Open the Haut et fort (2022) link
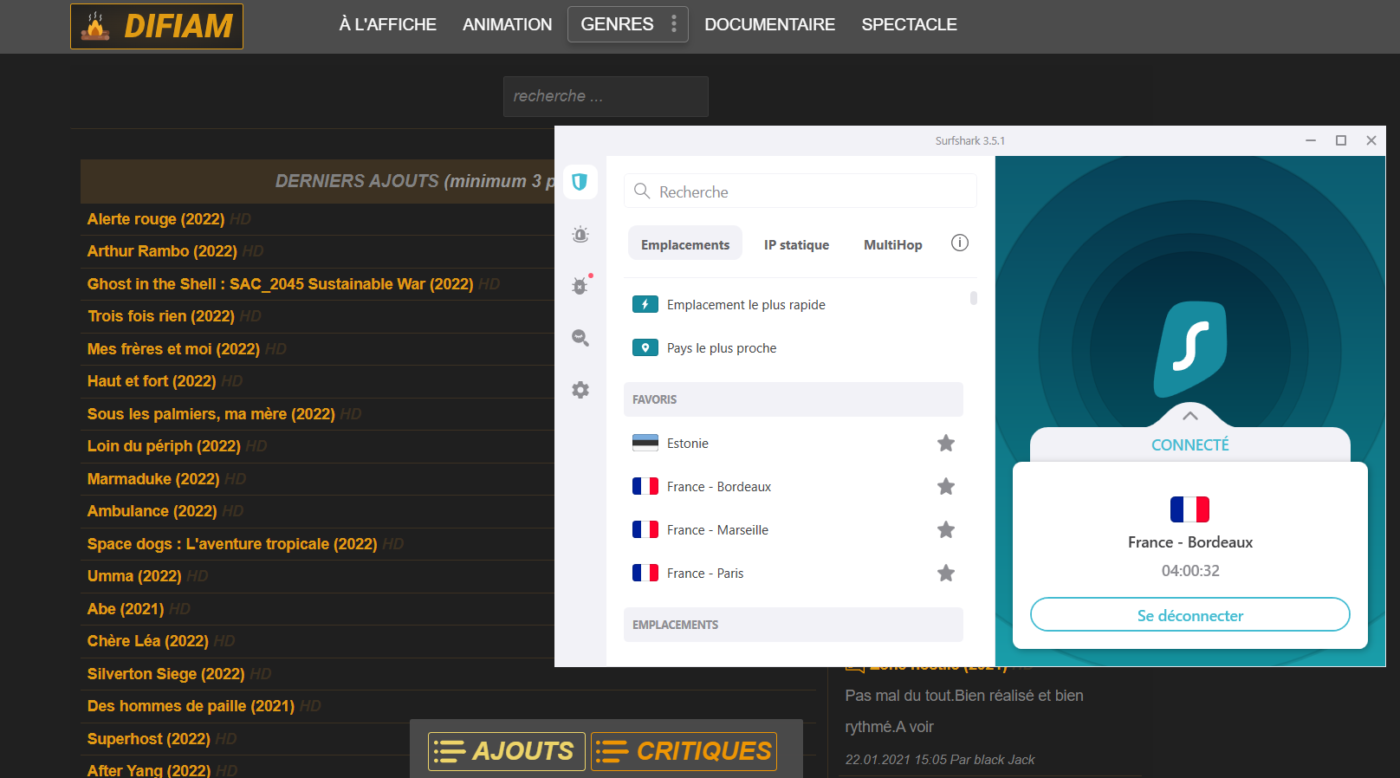Viewport: 1400px width, 778px height. click(x=151, y=381)
